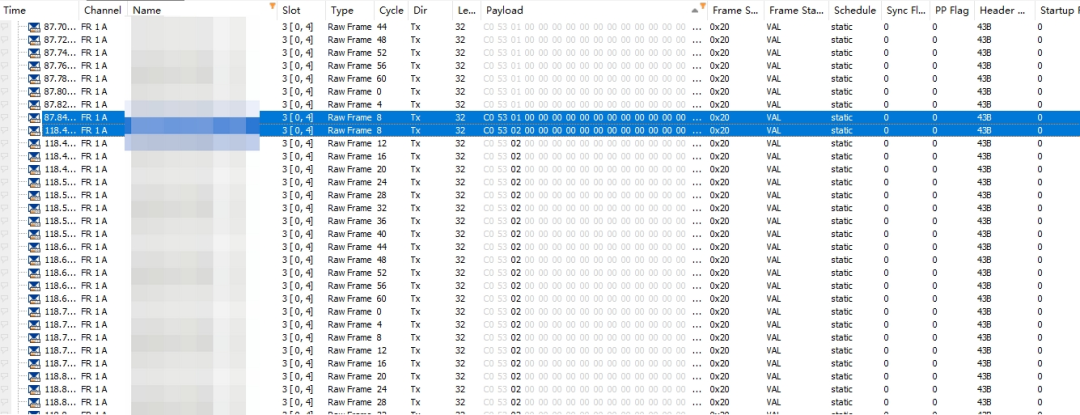Select the frame icon on the 87.76 row

(34, 66)
